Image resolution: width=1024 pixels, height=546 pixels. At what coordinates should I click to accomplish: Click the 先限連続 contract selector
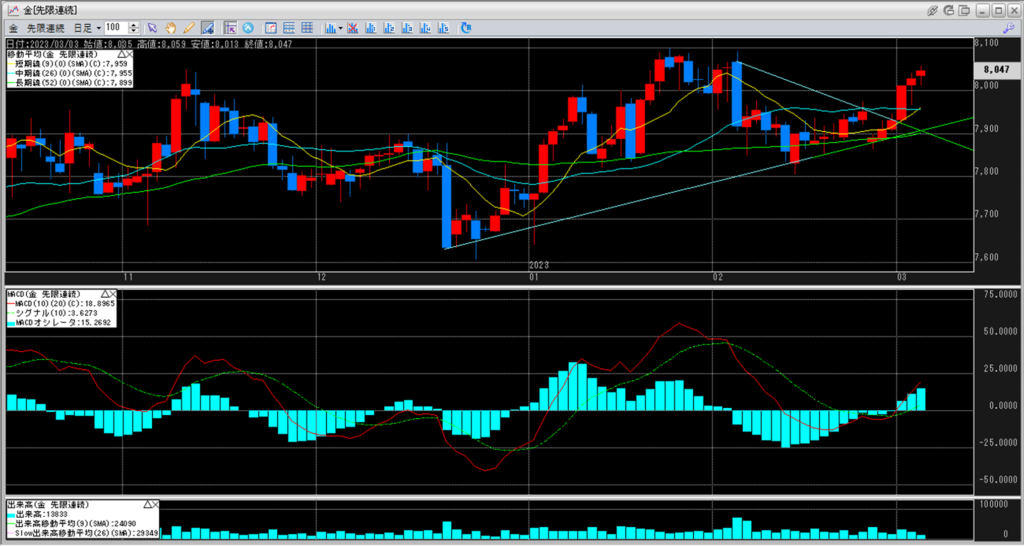coord(44,27)
